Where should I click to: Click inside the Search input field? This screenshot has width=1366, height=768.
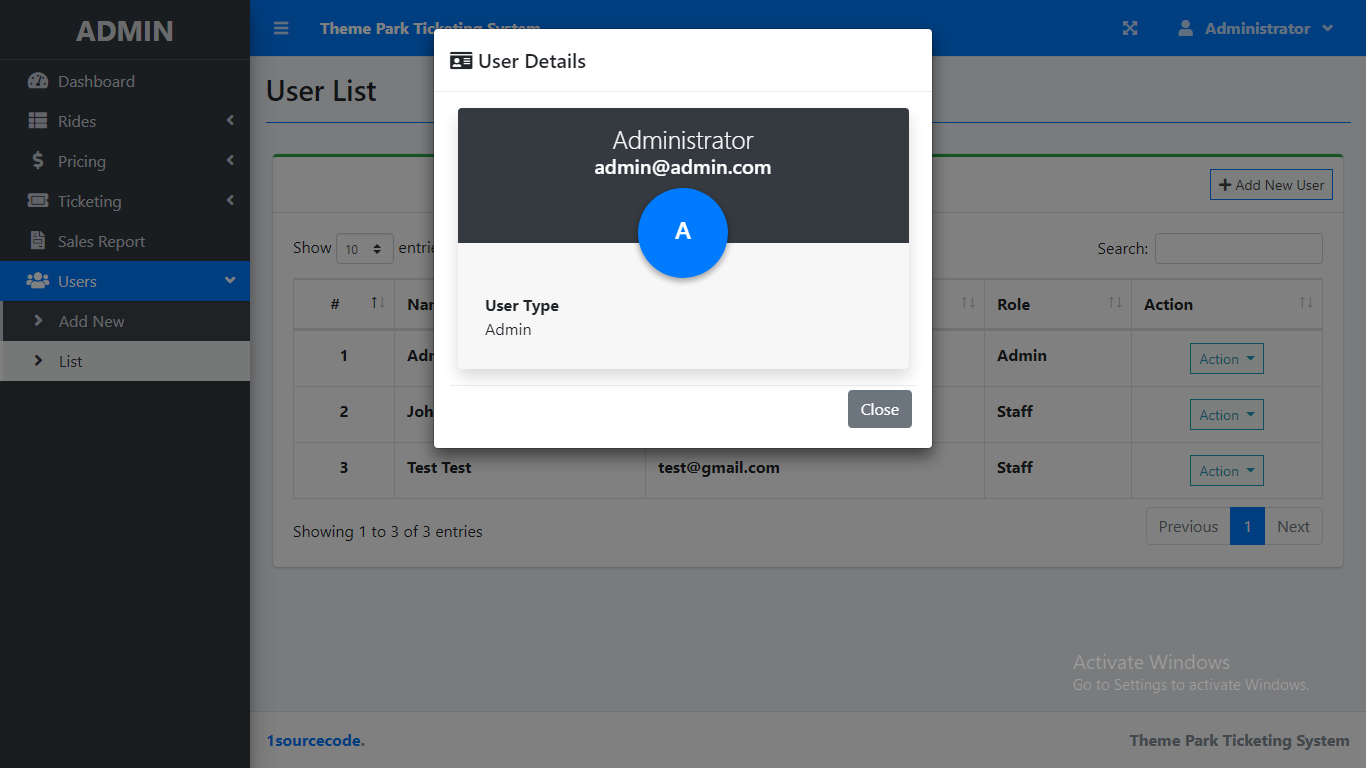coord(1238,248)
